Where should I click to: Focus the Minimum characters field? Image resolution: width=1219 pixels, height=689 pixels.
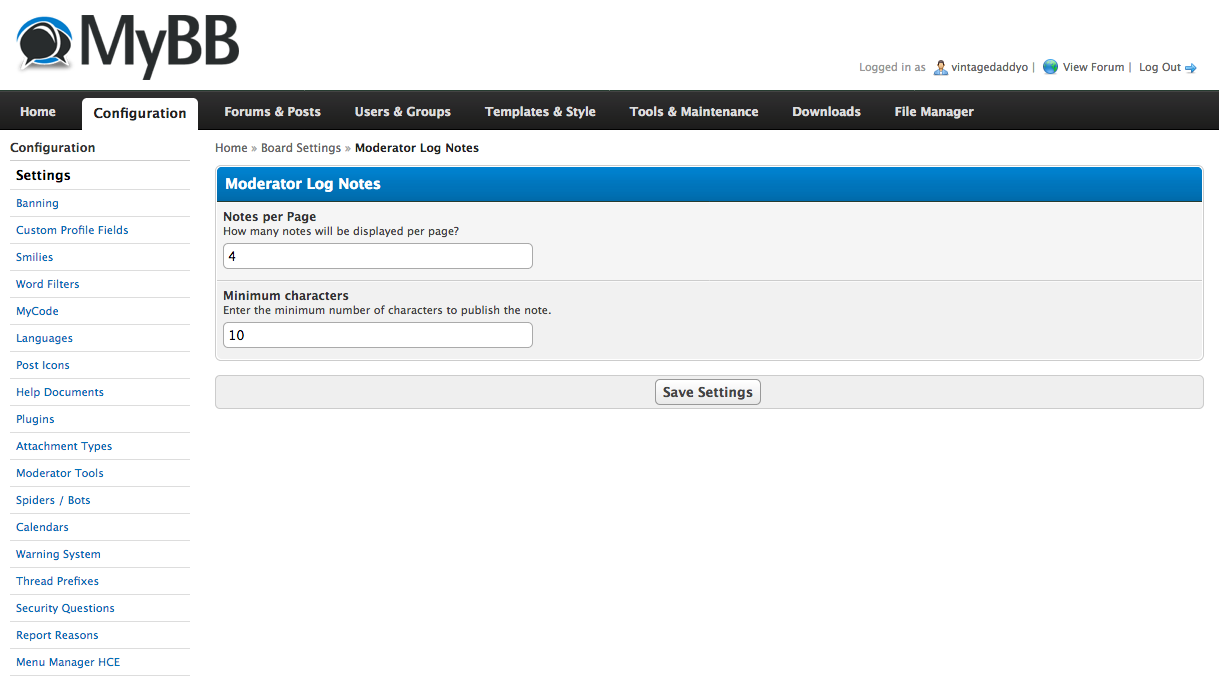(378, 335)
